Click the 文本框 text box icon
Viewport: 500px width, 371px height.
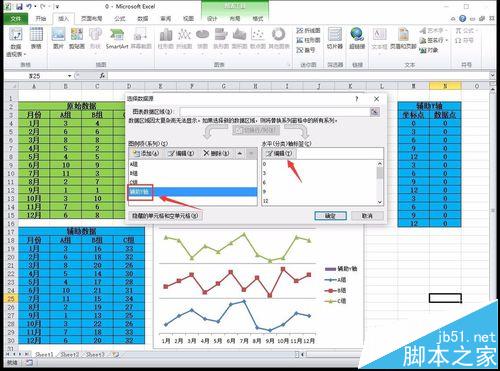click(379, 39)
